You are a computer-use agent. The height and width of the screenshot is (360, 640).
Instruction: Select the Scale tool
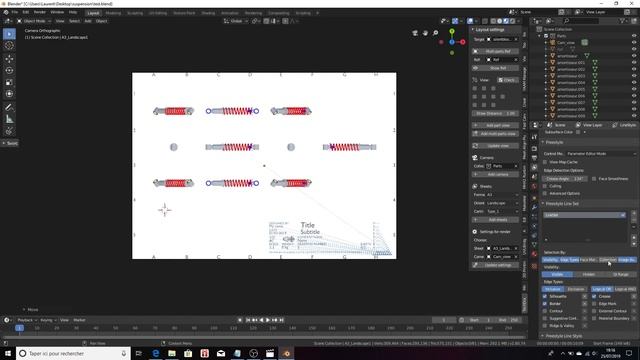tap(9, 82)
